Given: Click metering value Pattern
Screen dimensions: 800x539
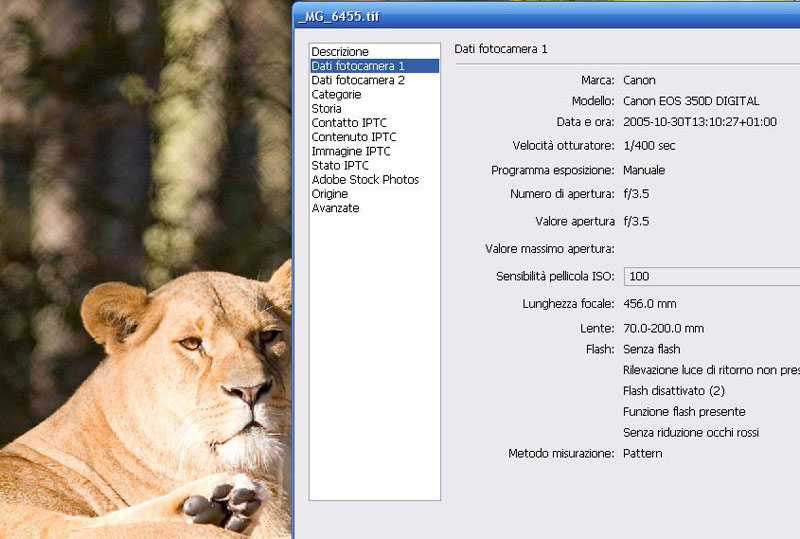Looking at the screenshot, I should pos(642,453).
